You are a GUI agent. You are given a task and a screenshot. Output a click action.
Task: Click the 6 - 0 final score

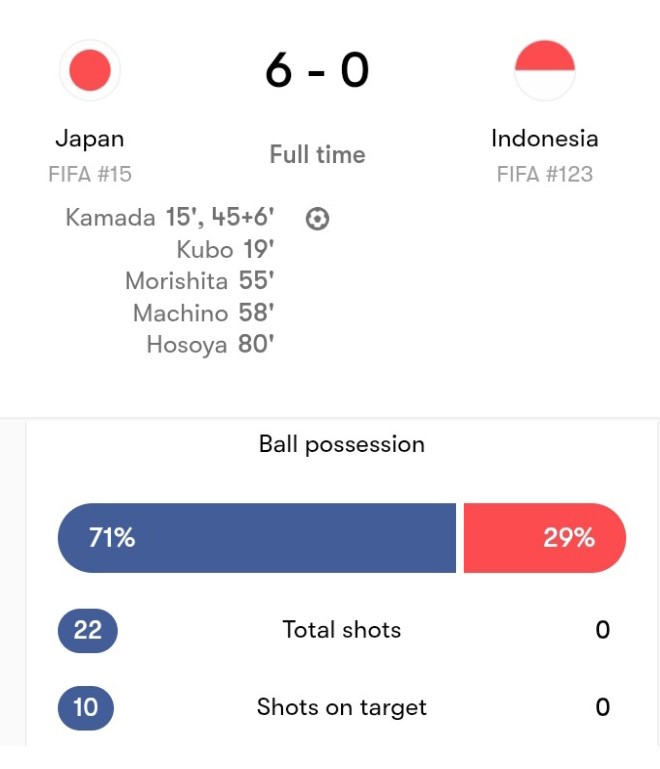click(317, 70)
